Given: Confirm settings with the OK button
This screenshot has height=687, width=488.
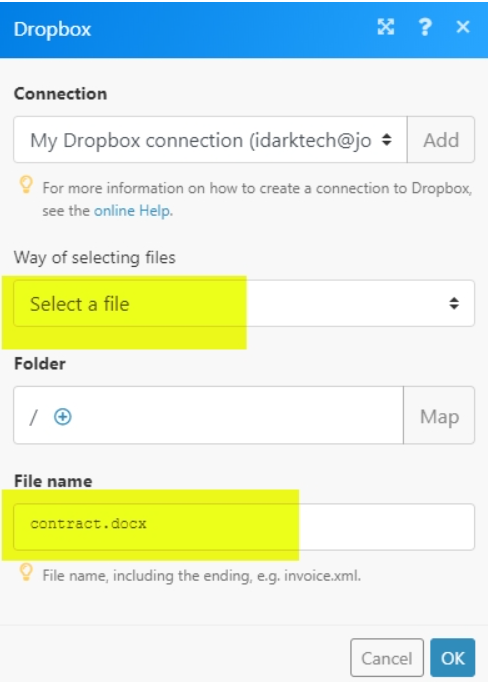Looking at the screenshot, I should pyautogui.click(x=453, y=658).
